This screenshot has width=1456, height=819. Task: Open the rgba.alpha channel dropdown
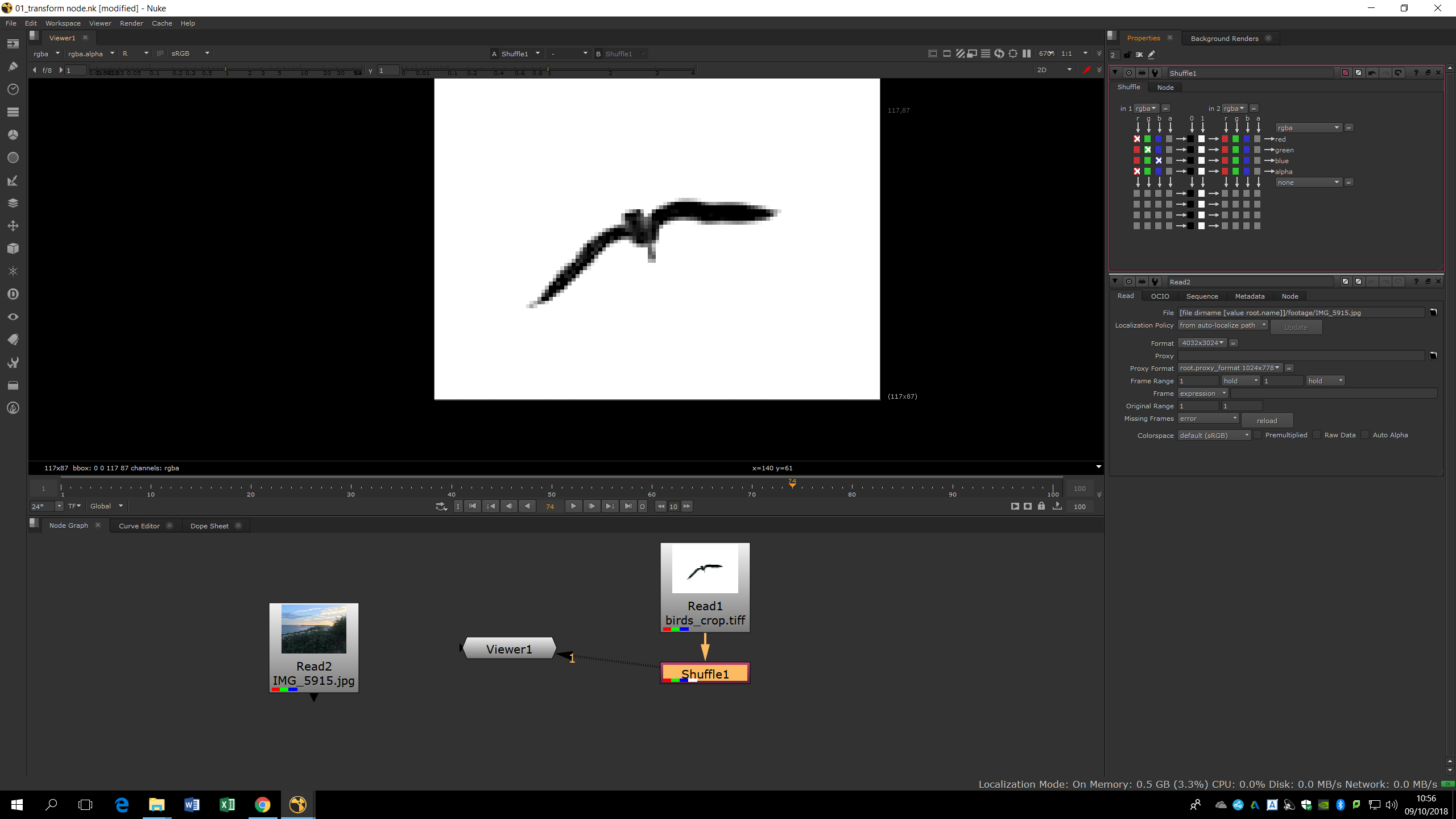click(x=90, y=53)
